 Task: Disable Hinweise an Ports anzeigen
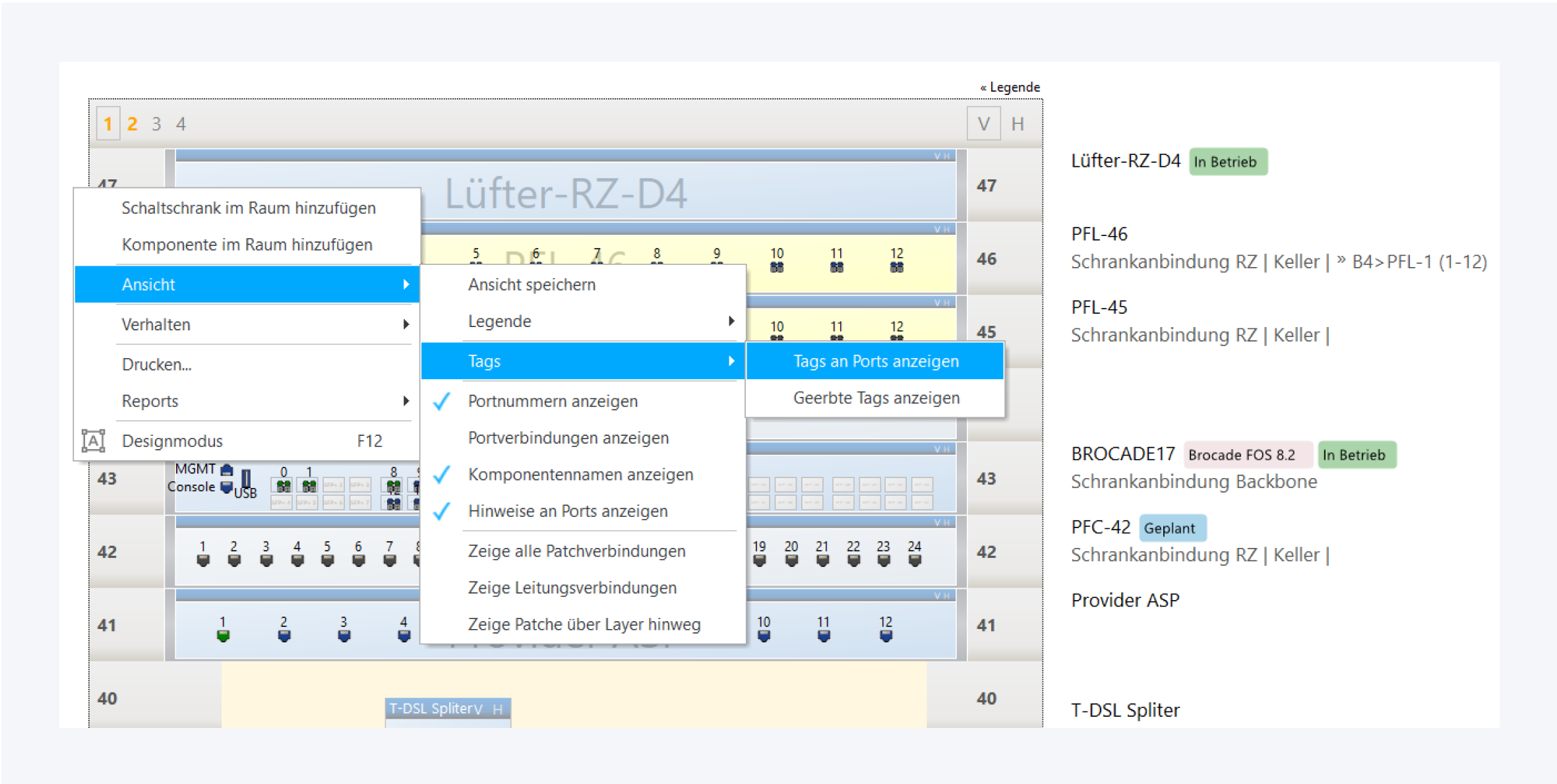567,511
